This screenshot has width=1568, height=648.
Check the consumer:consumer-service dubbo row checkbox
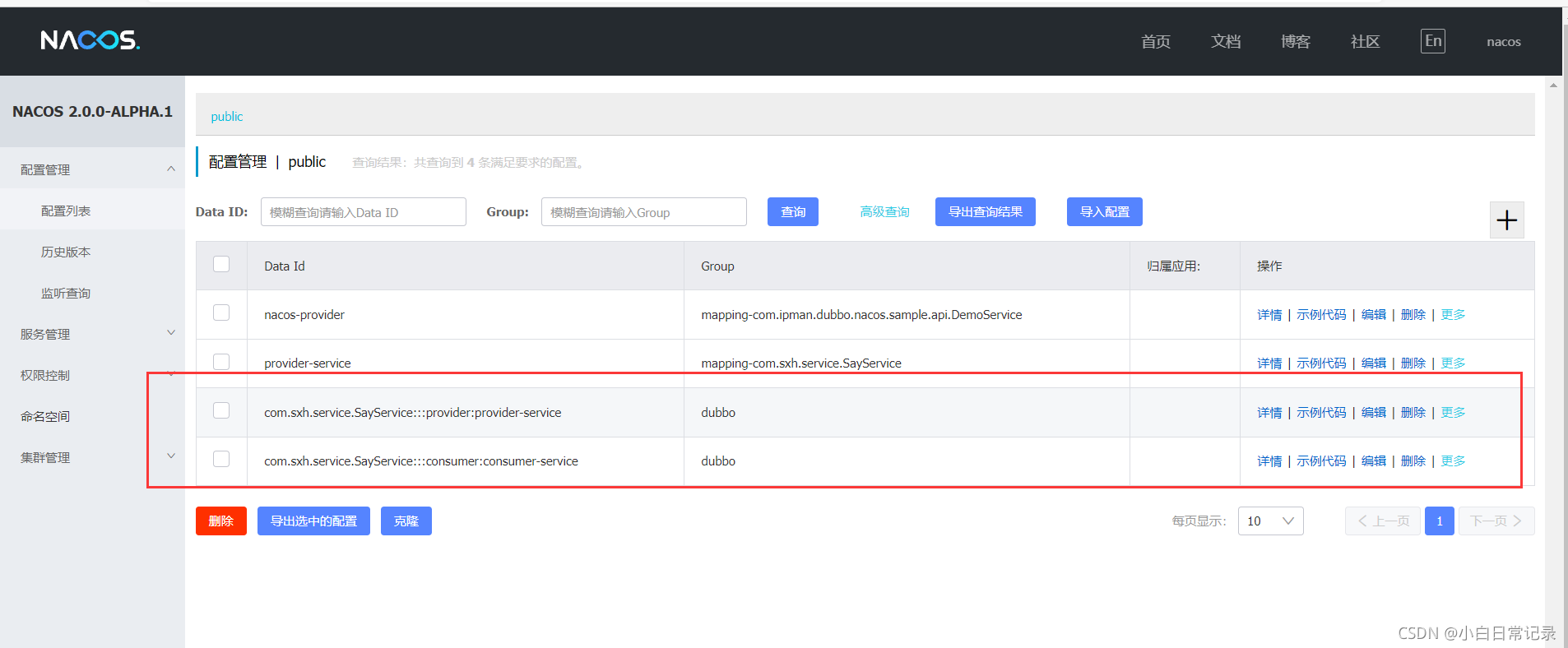point(221,459)
